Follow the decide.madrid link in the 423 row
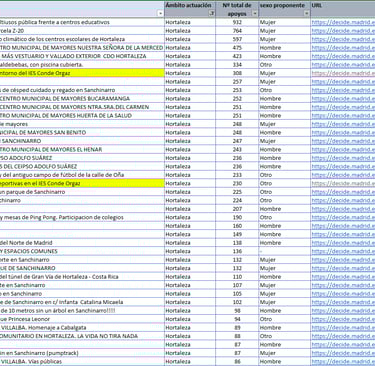Viewport: 375px width, 366px height. 343,56
